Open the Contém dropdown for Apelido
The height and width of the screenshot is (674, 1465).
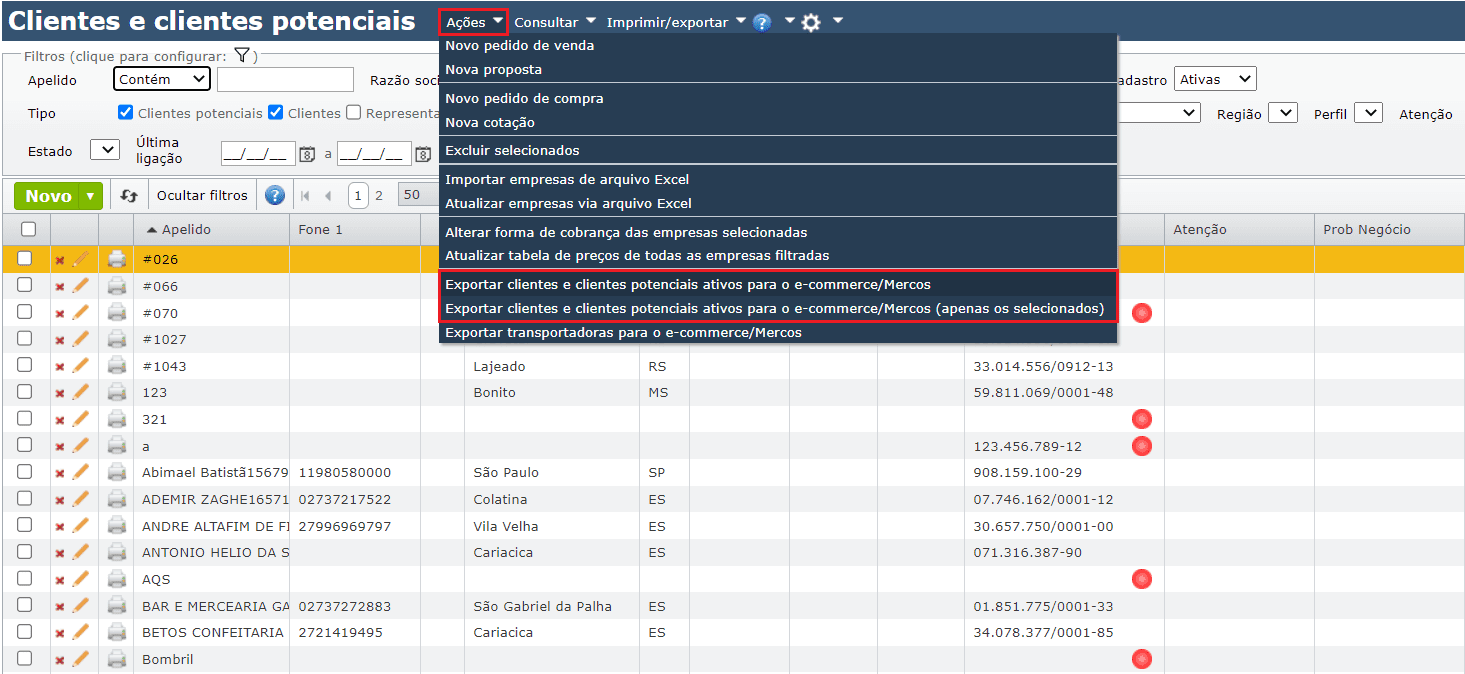(x=161, y=79)
